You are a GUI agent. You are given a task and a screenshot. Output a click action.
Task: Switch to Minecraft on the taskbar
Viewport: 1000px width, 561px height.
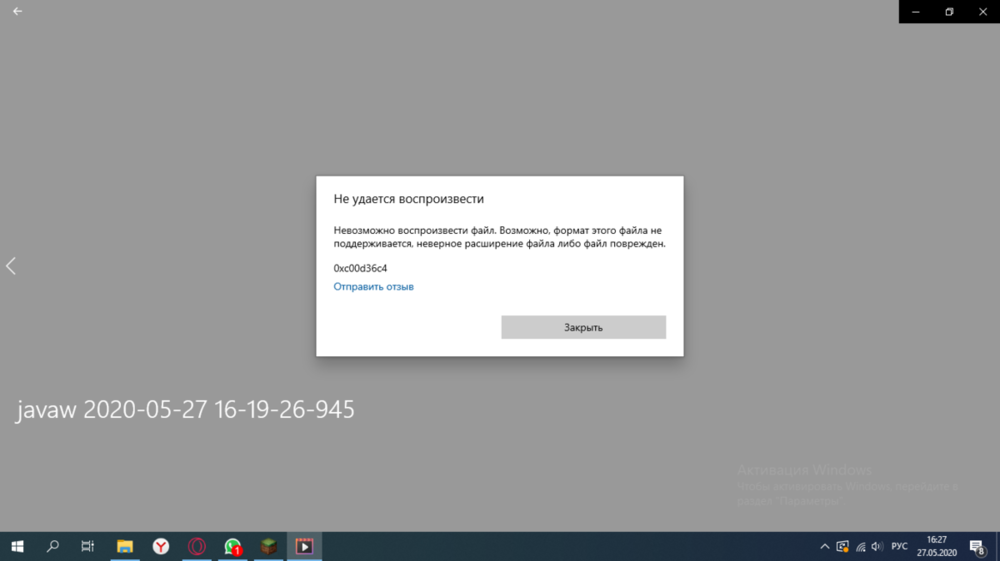click(268, 546)
